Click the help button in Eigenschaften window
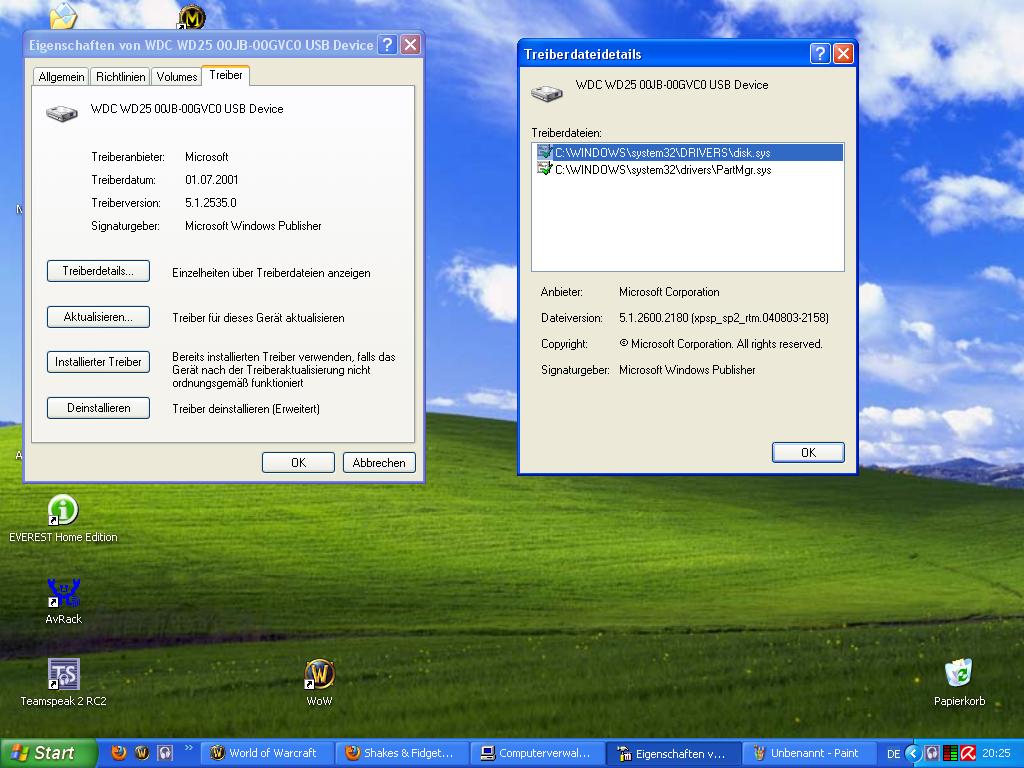The width and height of the screenshot is (1024, 768). (387, 44)
